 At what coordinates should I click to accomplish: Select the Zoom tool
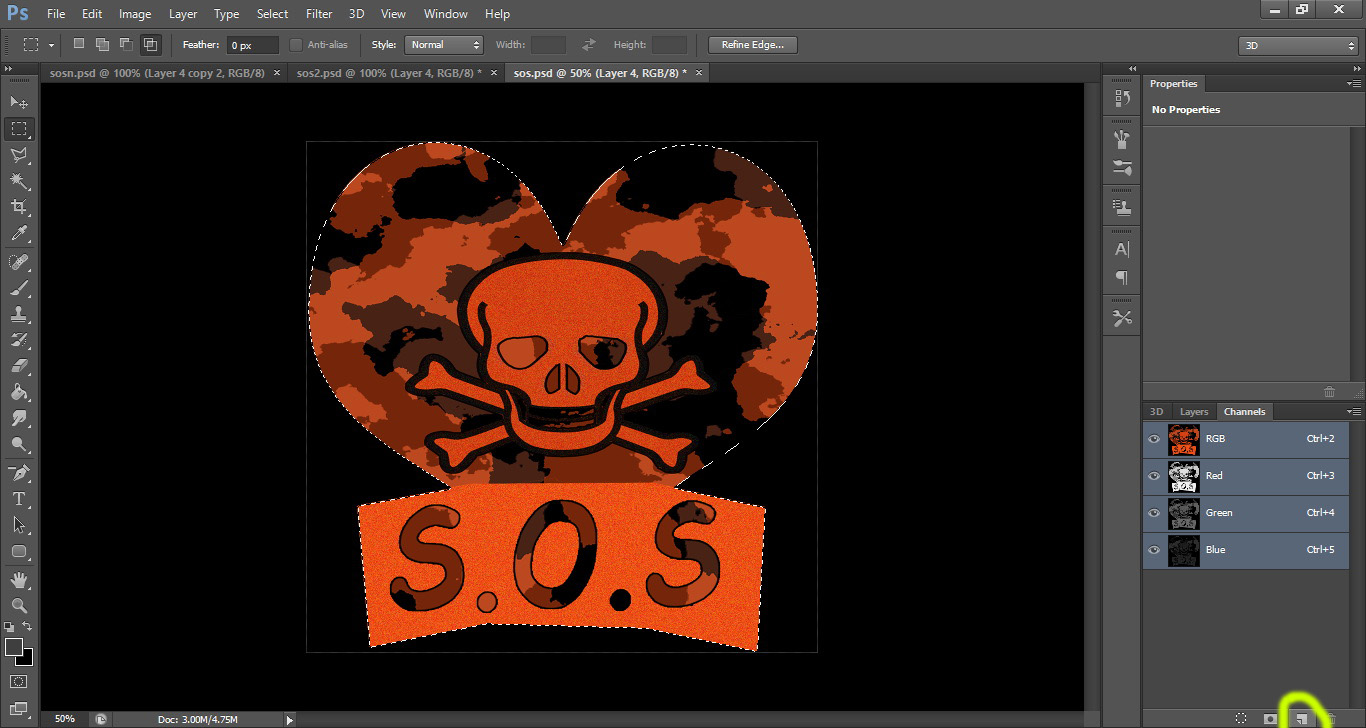tap(19, 605)
